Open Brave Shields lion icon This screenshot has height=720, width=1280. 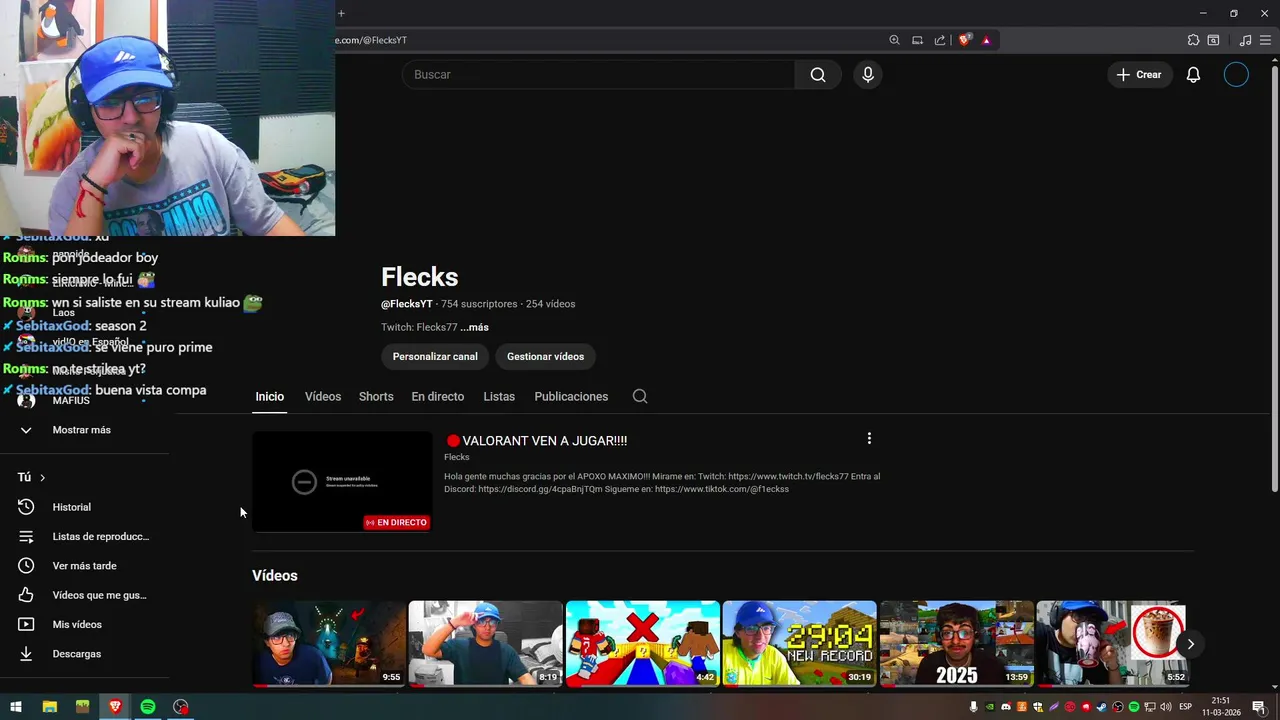pos(964,40)
